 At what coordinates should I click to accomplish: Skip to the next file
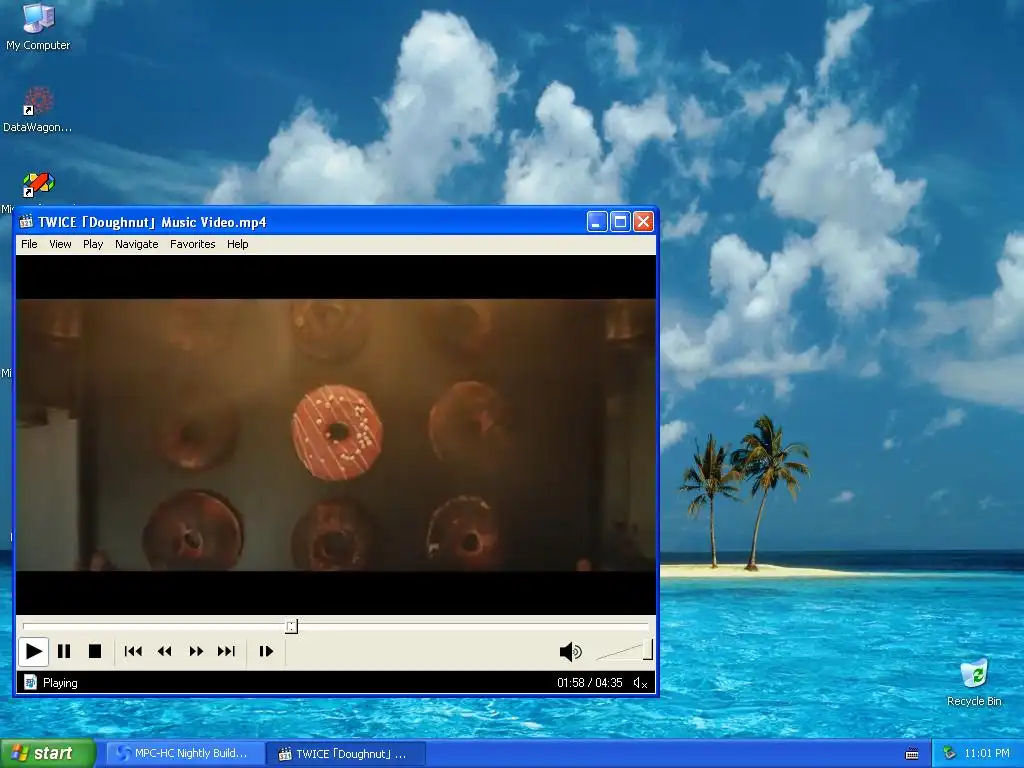click(x=227, y=651)
